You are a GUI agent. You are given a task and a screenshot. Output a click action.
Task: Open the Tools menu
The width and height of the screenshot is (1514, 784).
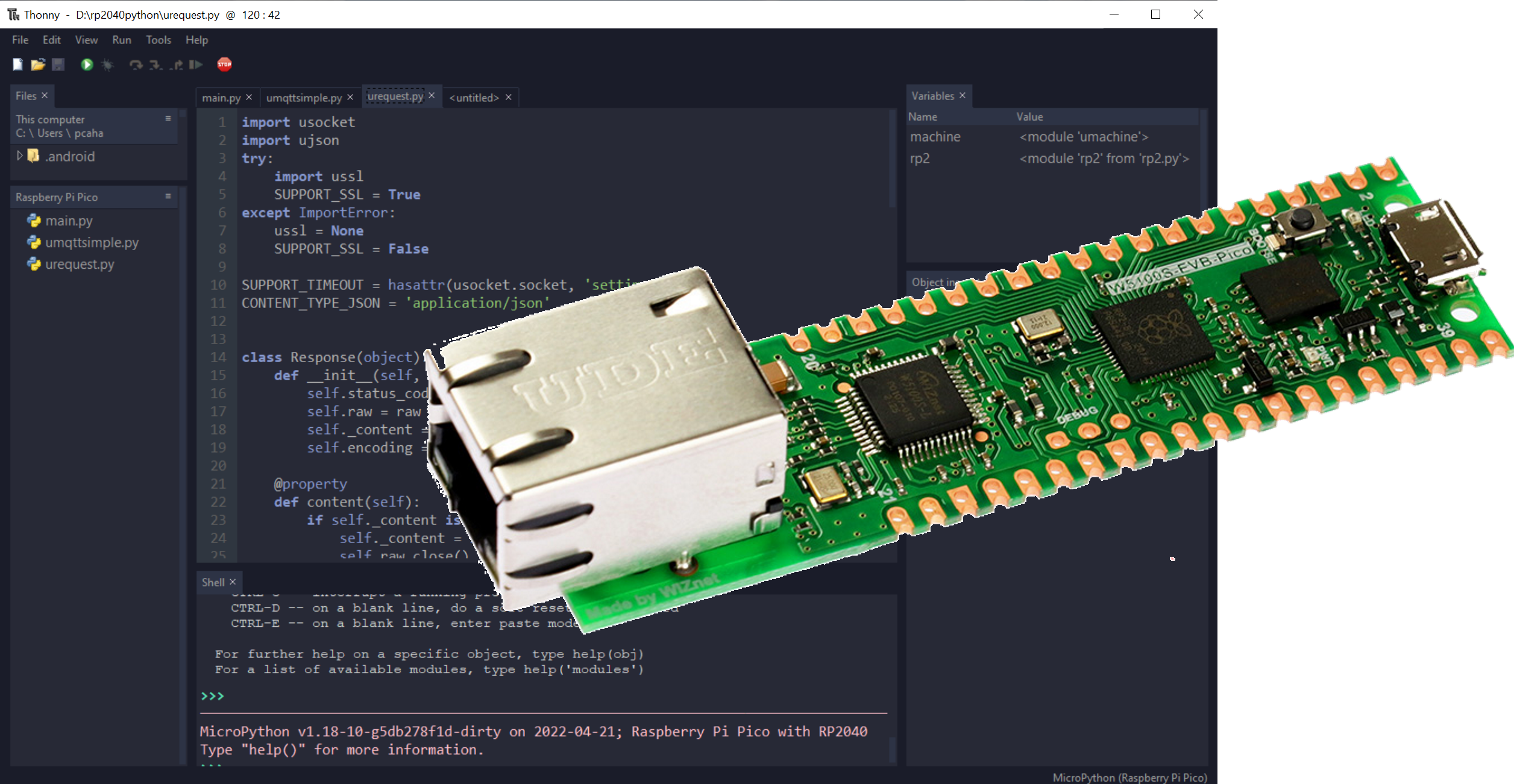159,40
